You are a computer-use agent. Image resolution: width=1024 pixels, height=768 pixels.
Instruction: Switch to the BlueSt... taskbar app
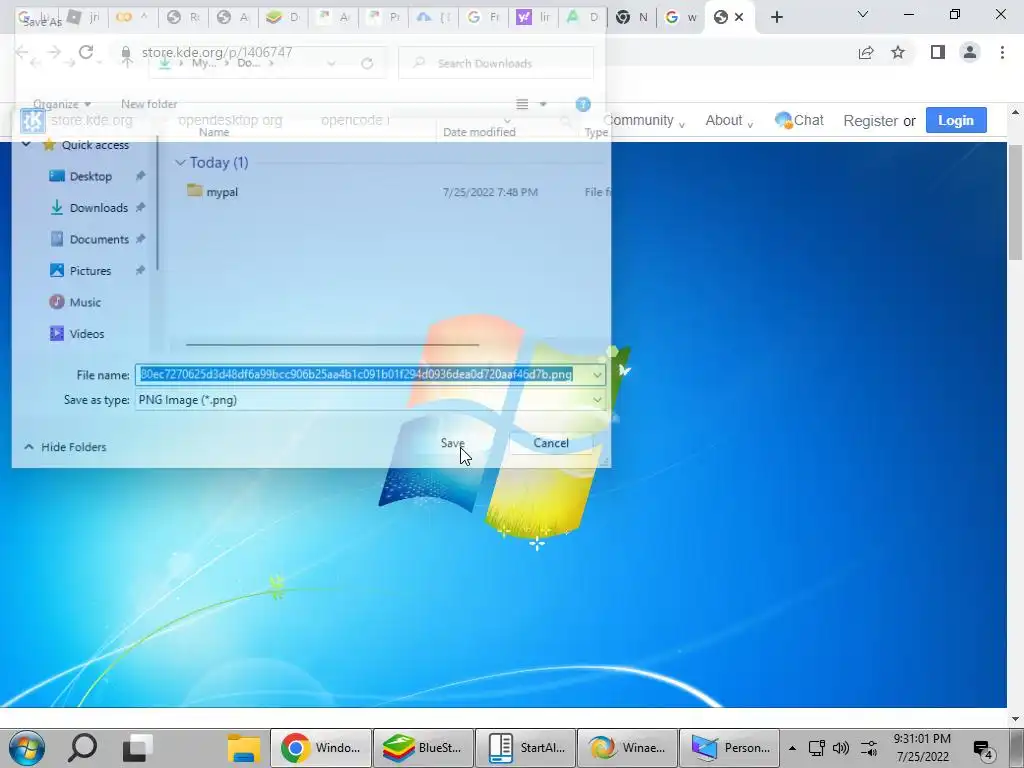(422, 748)
